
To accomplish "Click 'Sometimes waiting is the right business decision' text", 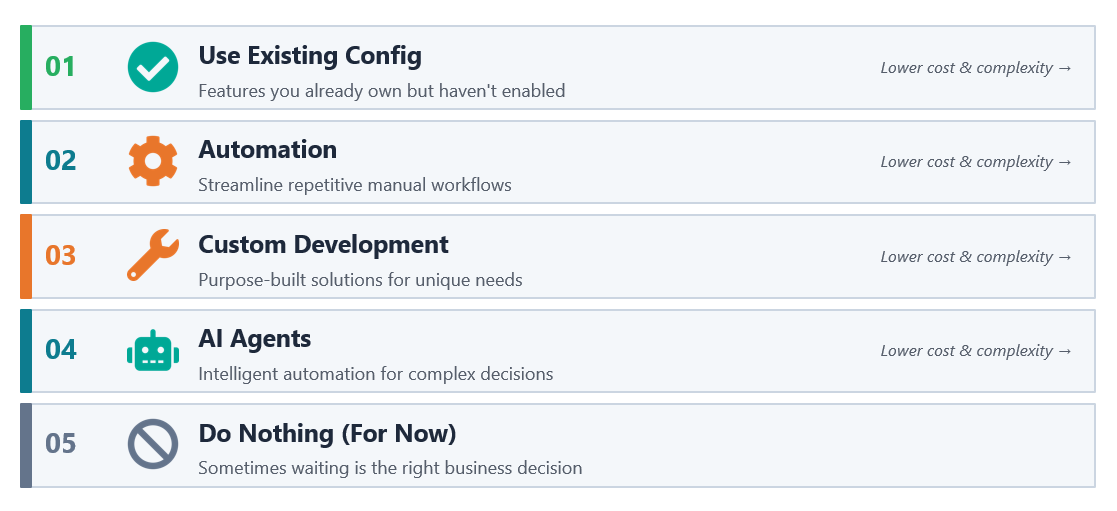I will tap(390, 468).
